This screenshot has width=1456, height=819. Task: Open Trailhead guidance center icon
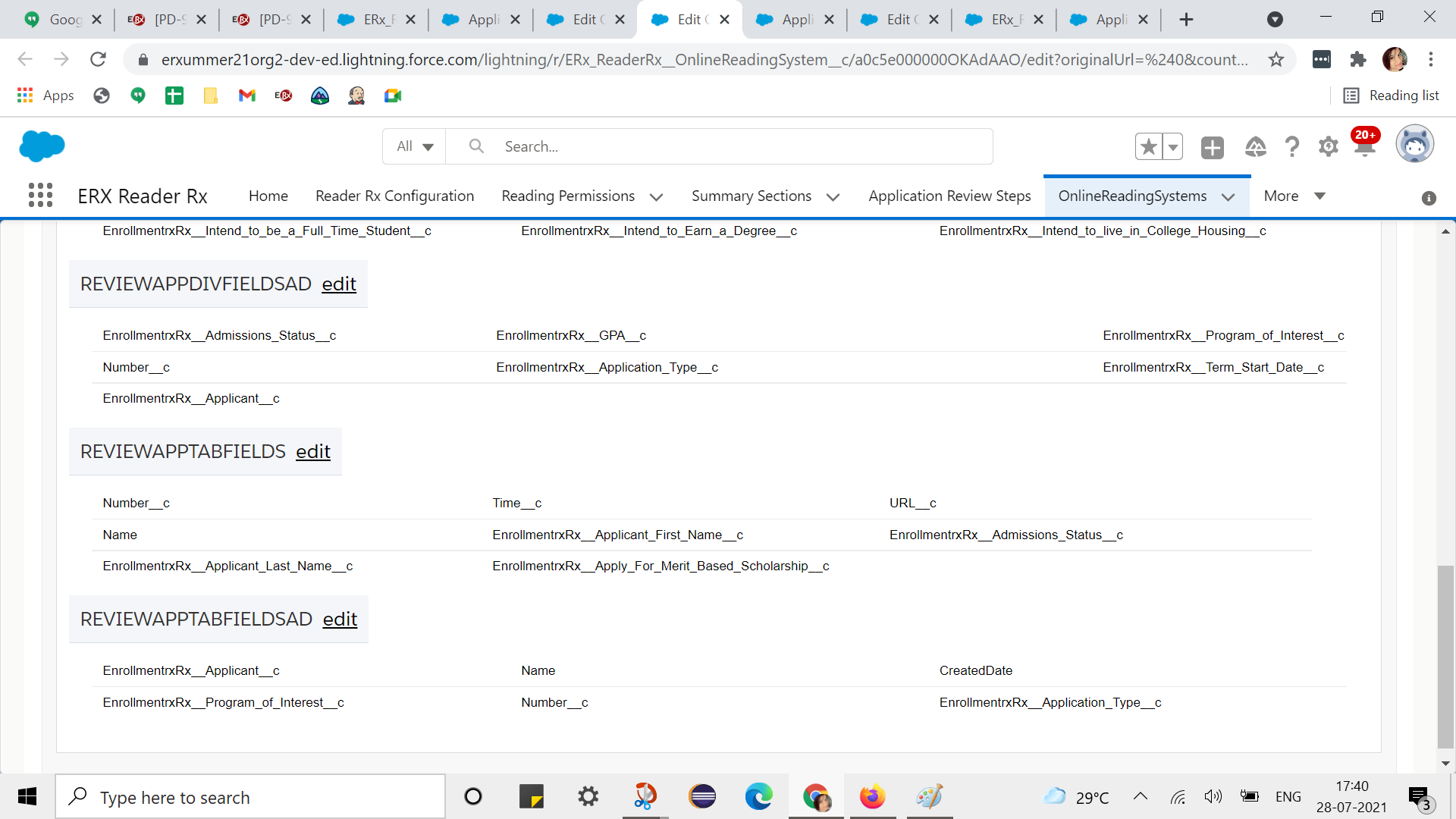tap(1255, 146)
